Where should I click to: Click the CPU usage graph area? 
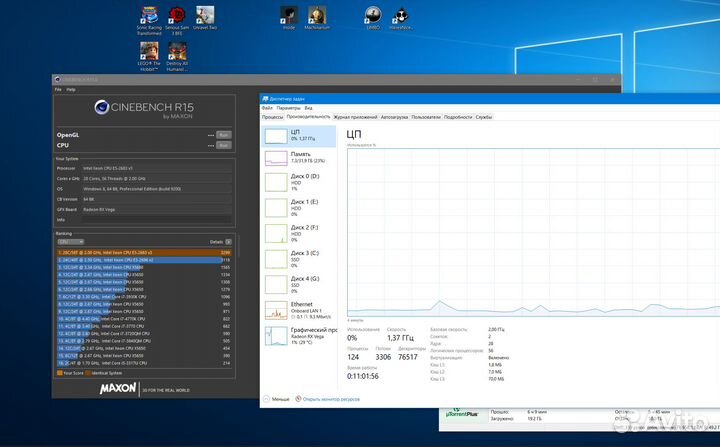534,232
